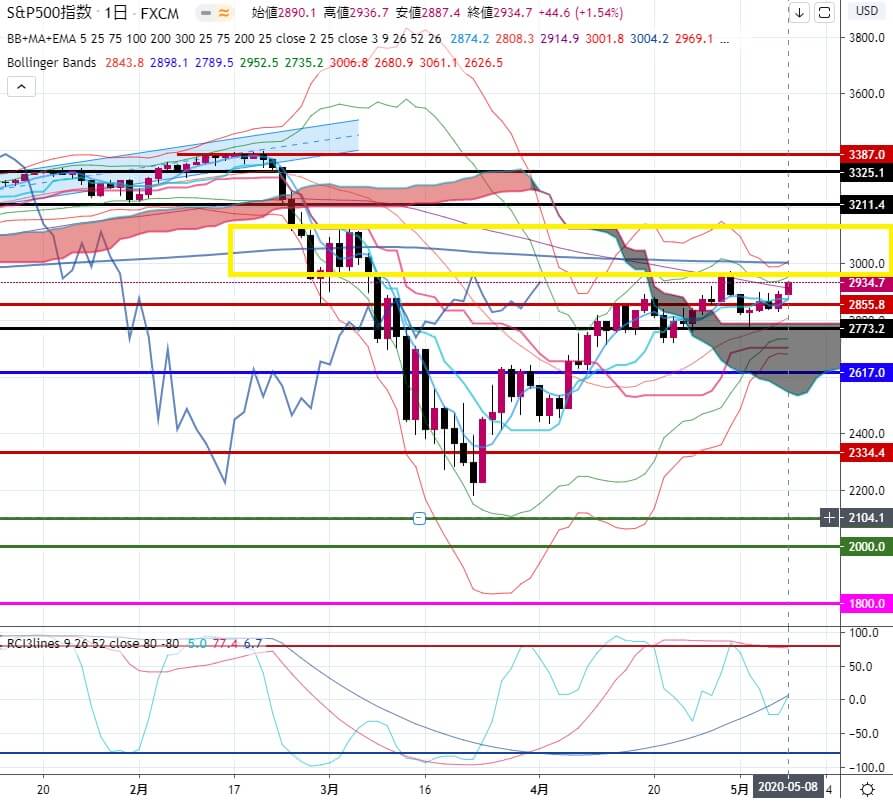Click the 3387.0 red price label
This screenshot has width=893, height=801.
click(866, 154)
